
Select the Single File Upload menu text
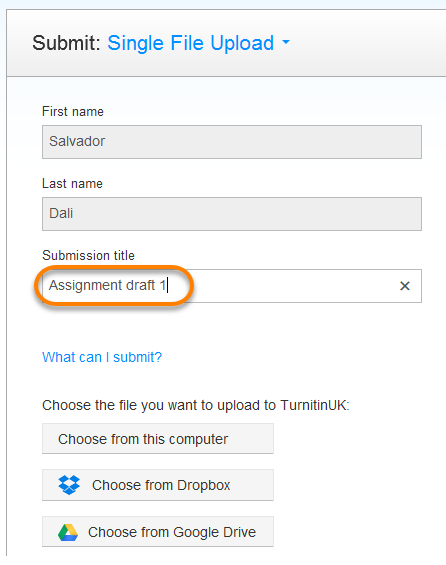pos(191,43)
